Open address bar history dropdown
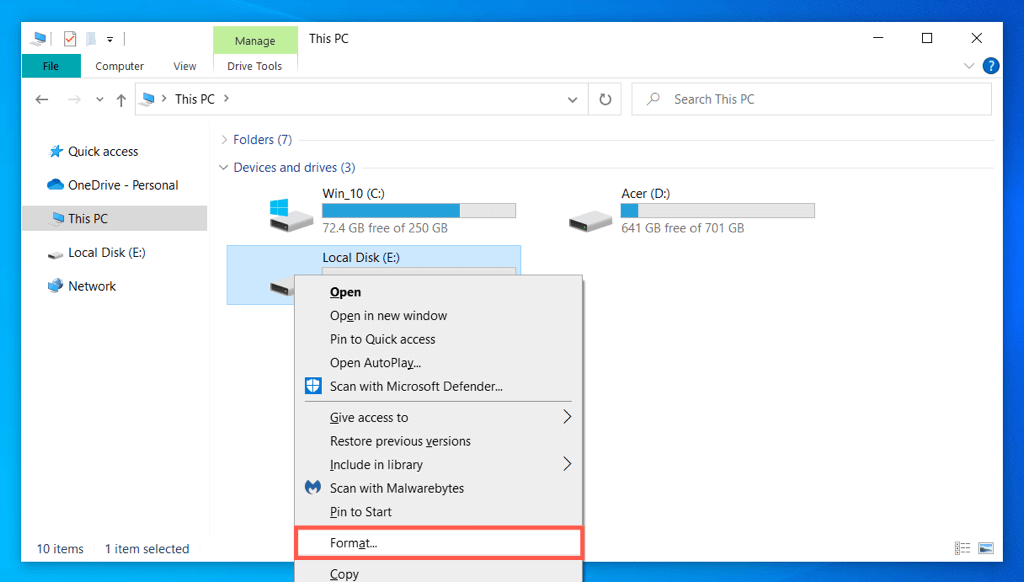 (x=572, y=99)
